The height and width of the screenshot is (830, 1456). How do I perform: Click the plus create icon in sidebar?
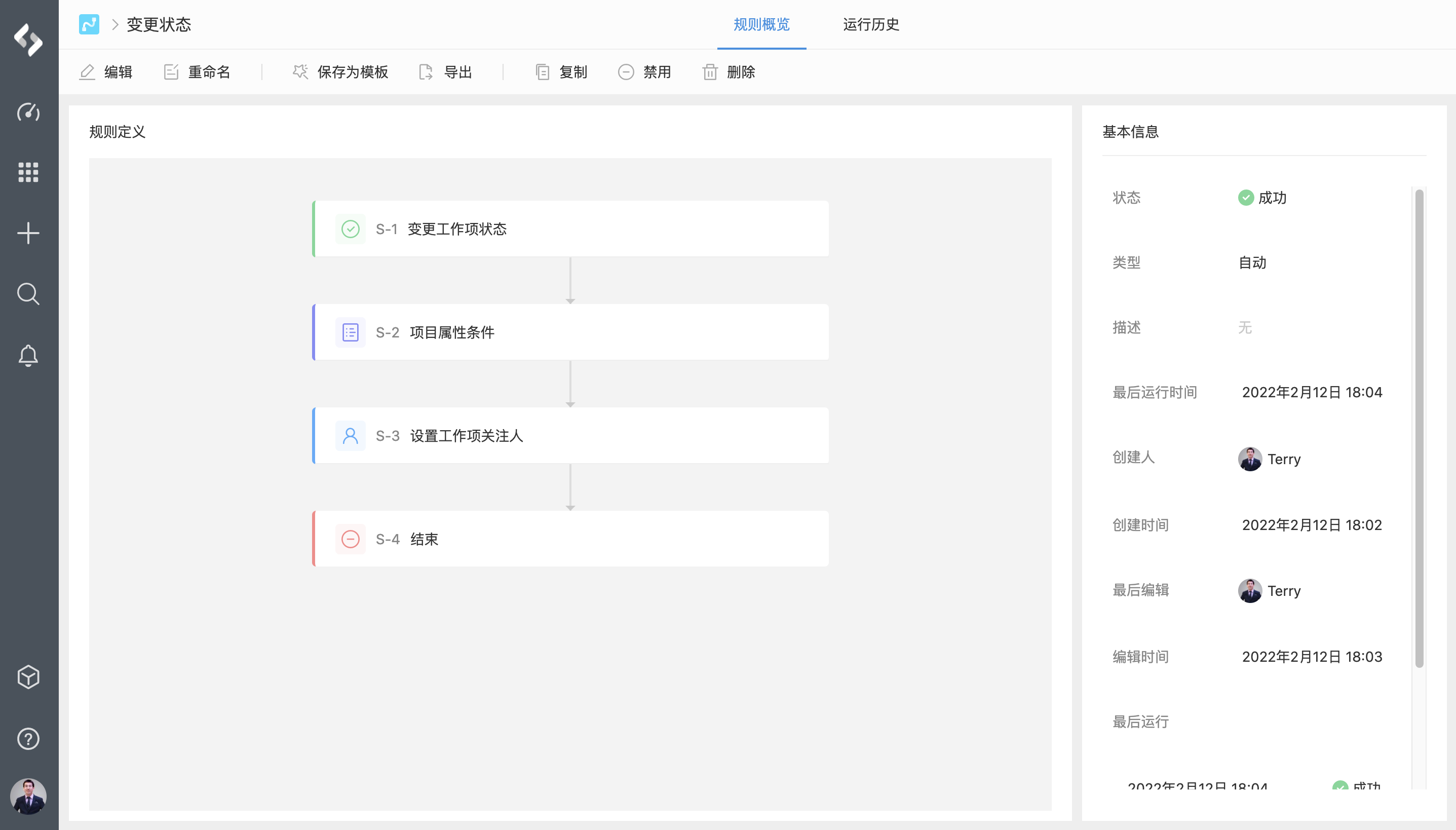pos(28,233)
